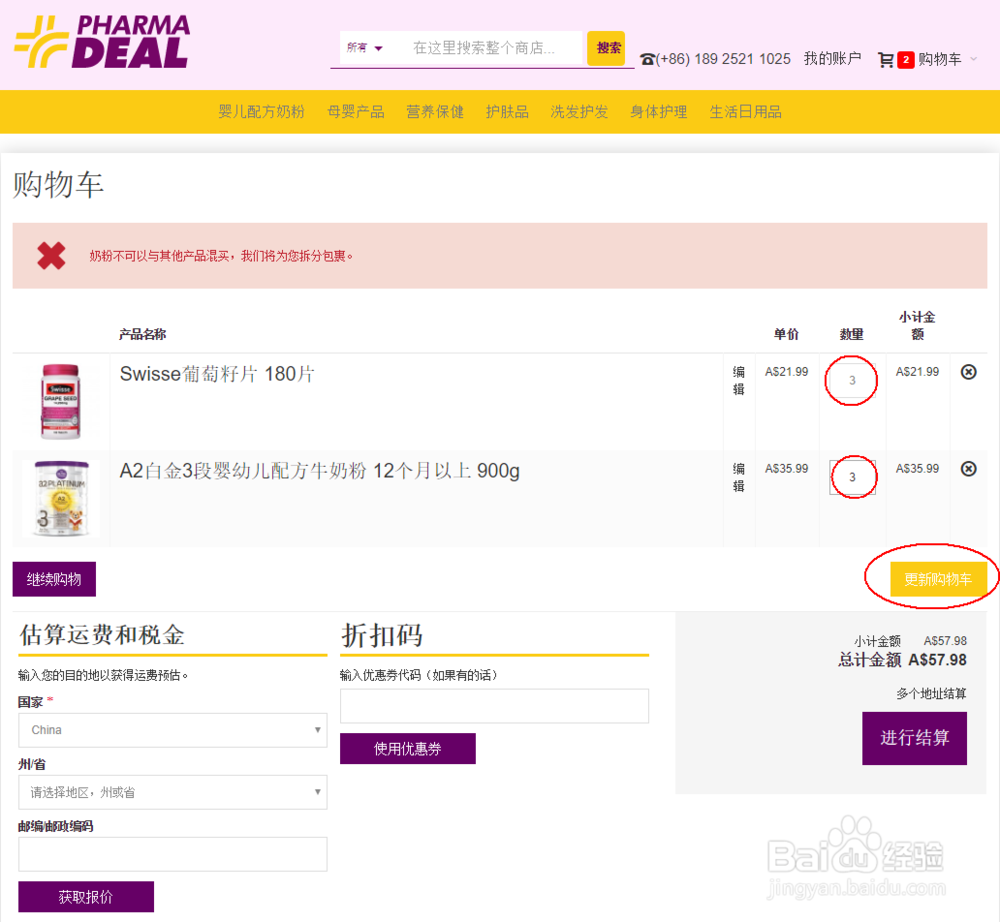Open the 所有 category dropdown in search
The width and height of the screenshot is (1000, 922).
pyautogui.click(x=364, y=48)
